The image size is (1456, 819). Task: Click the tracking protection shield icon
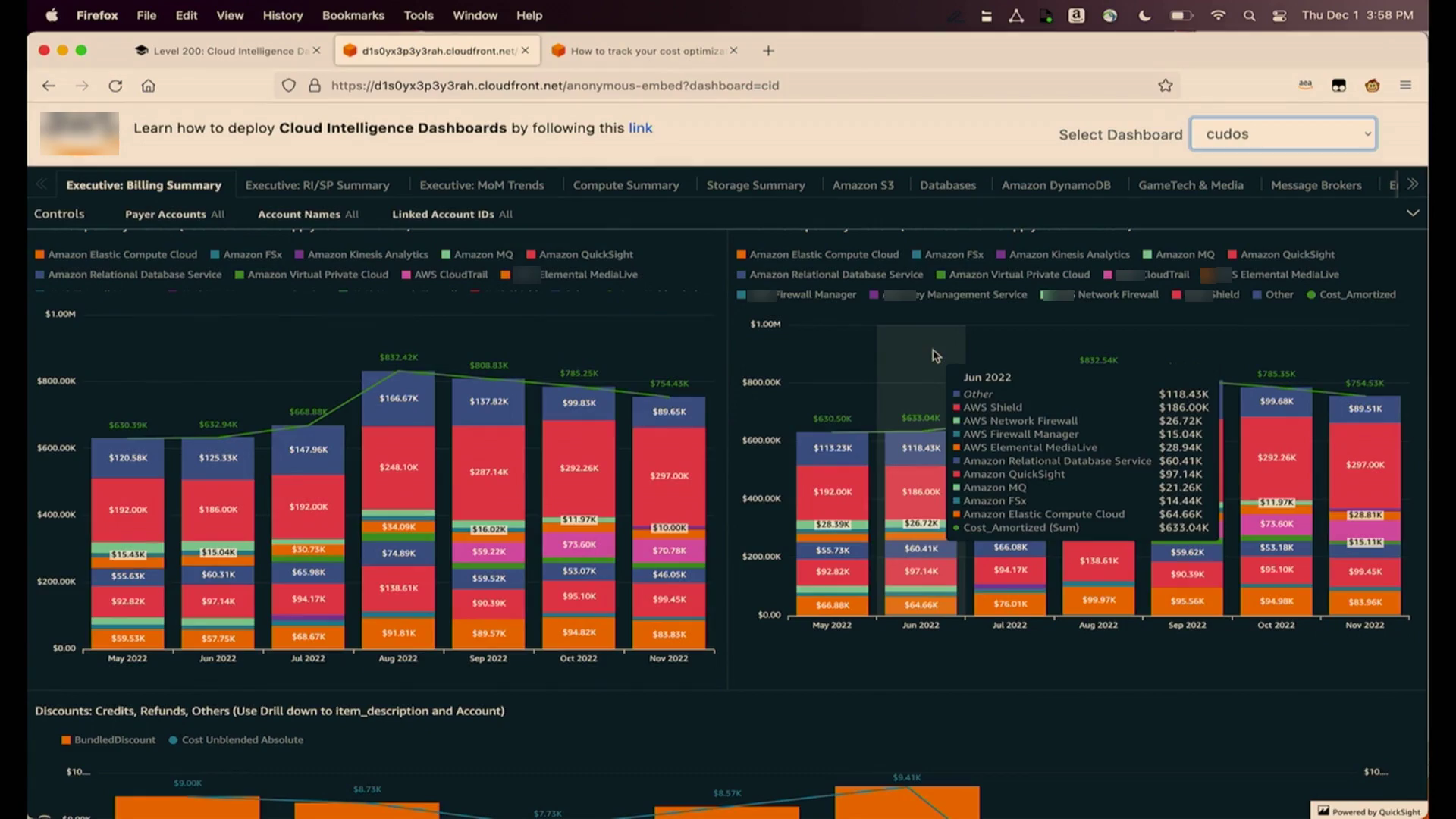pyautogui.click(x=288, y=86)
